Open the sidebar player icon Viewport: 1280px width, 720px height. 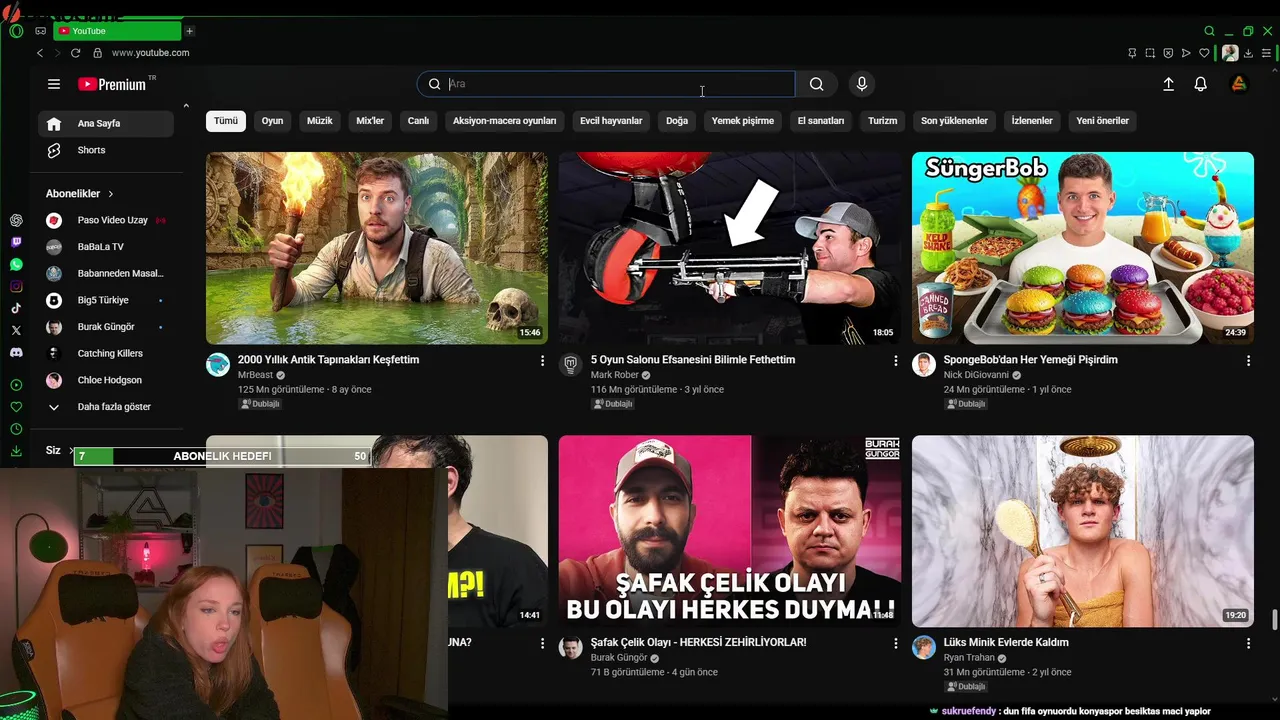coord(16,385)
